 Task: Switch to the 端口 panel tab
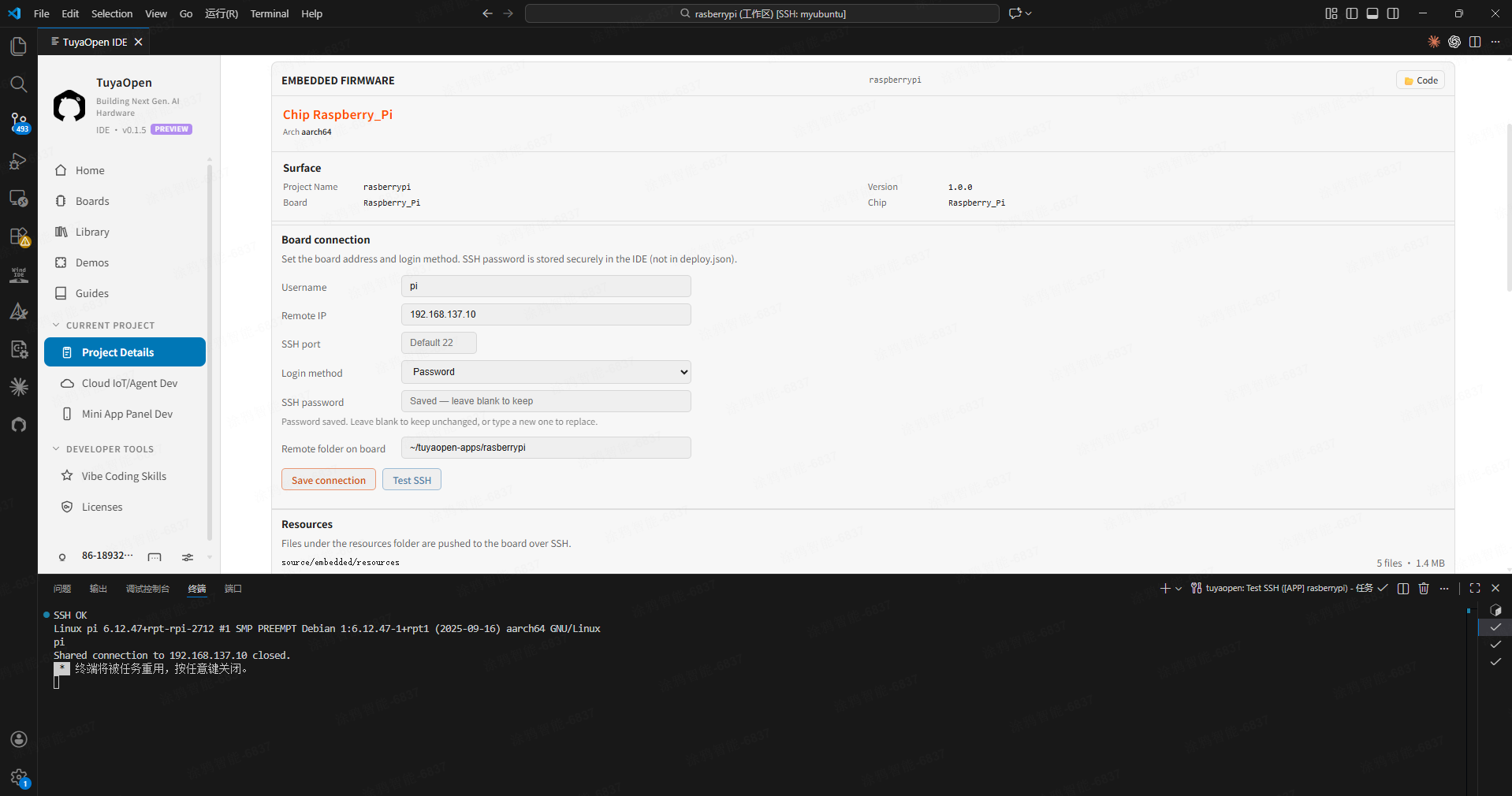point(233,589)
